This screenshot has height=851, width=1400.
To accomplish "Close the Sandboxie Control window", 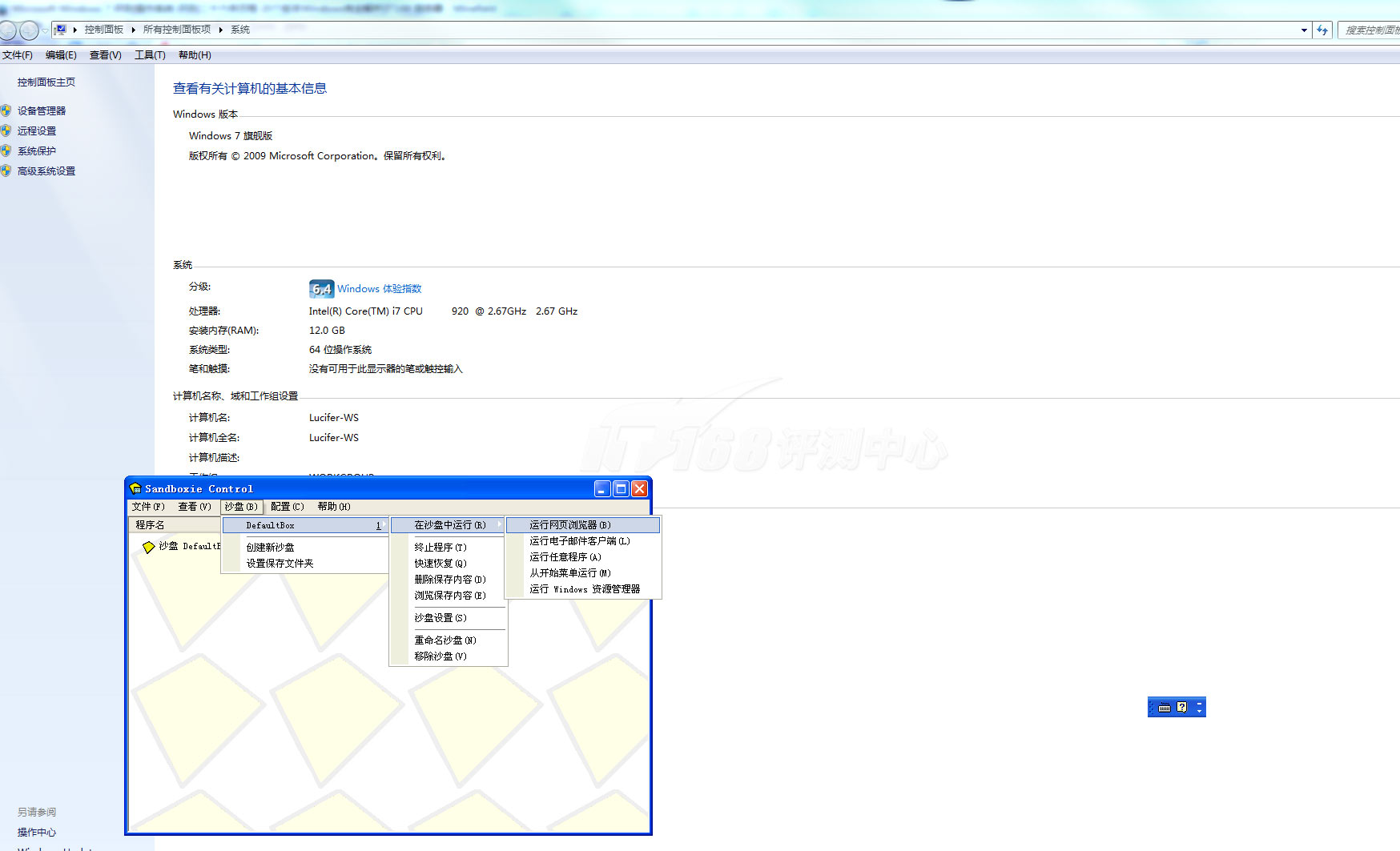I will coord(639,488).
